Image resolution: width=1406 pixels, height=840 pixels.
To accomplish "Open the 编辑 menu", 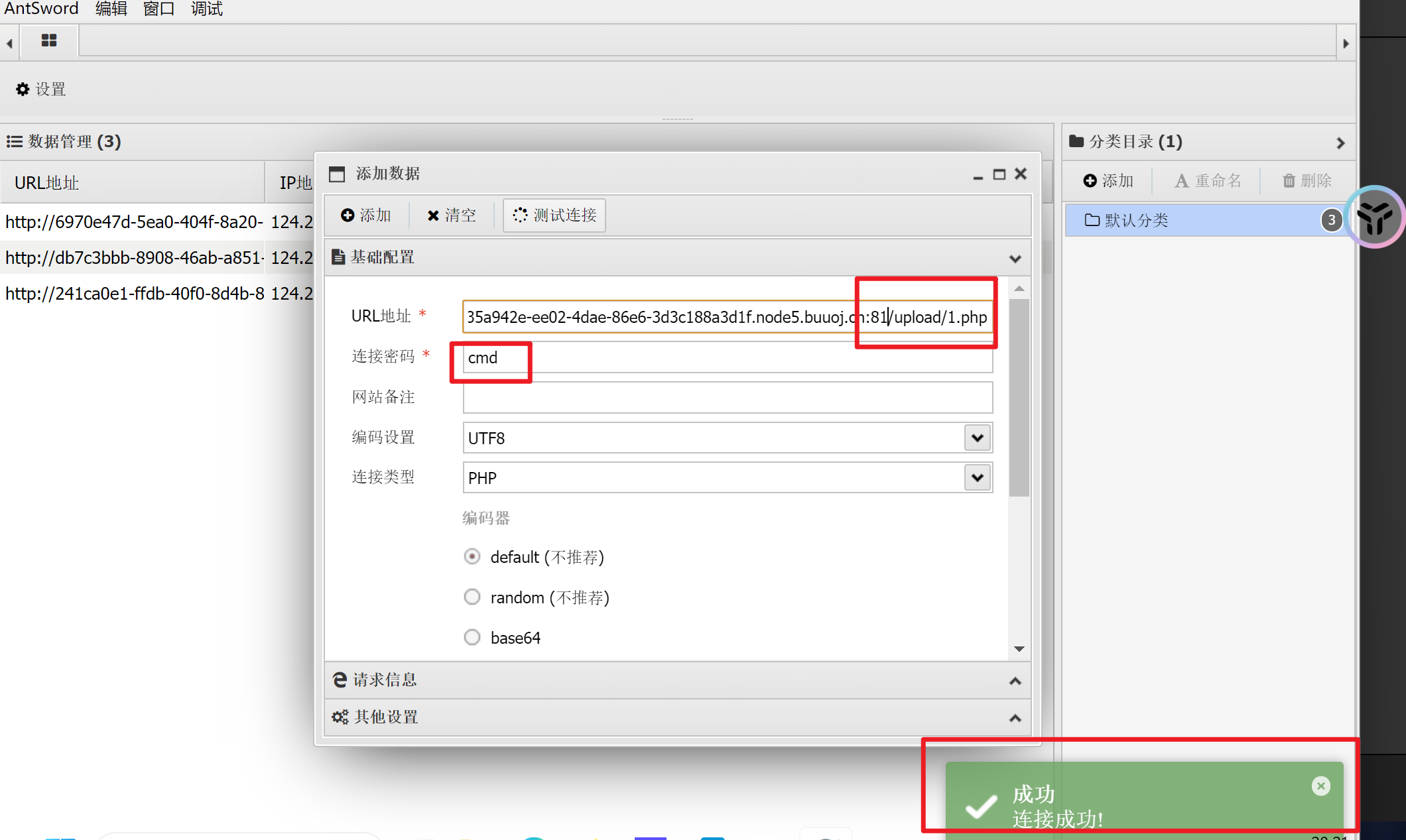I will 111,9.
